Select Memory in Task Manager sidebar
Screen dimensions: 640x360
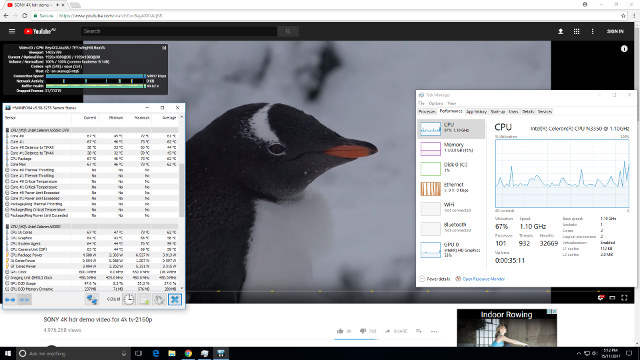pos(451,148)
